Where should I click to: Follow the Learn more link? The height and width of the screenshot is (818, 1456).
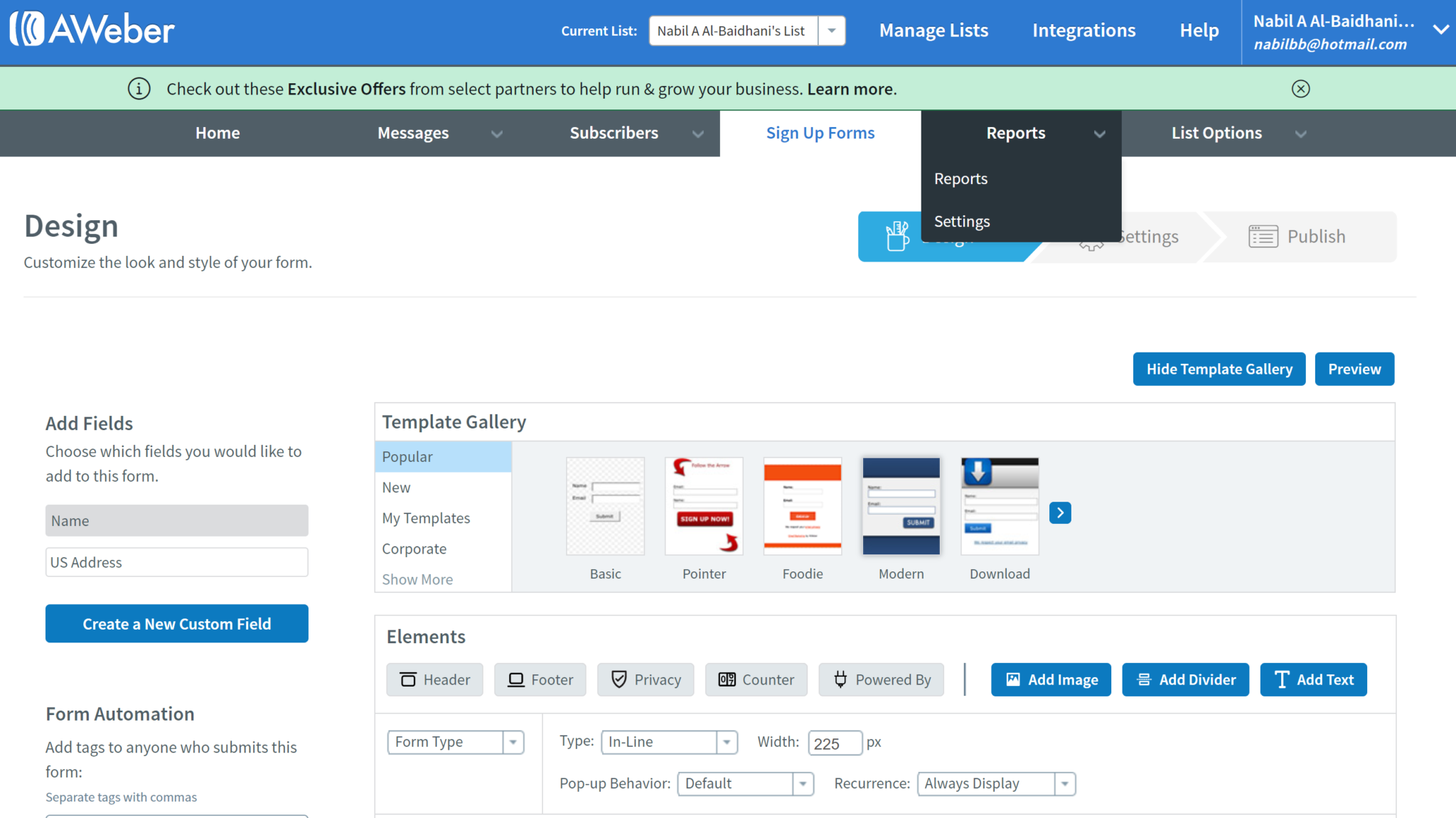point(850,89)
